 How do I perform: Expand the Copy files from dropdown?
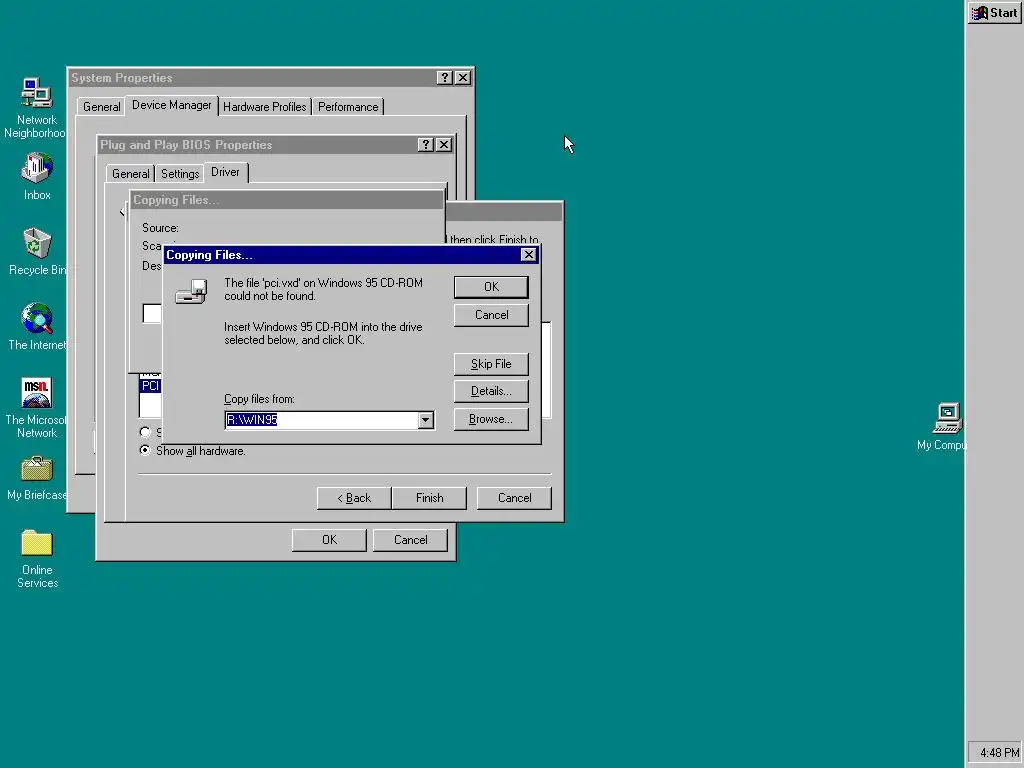click(x=426, y=420)
